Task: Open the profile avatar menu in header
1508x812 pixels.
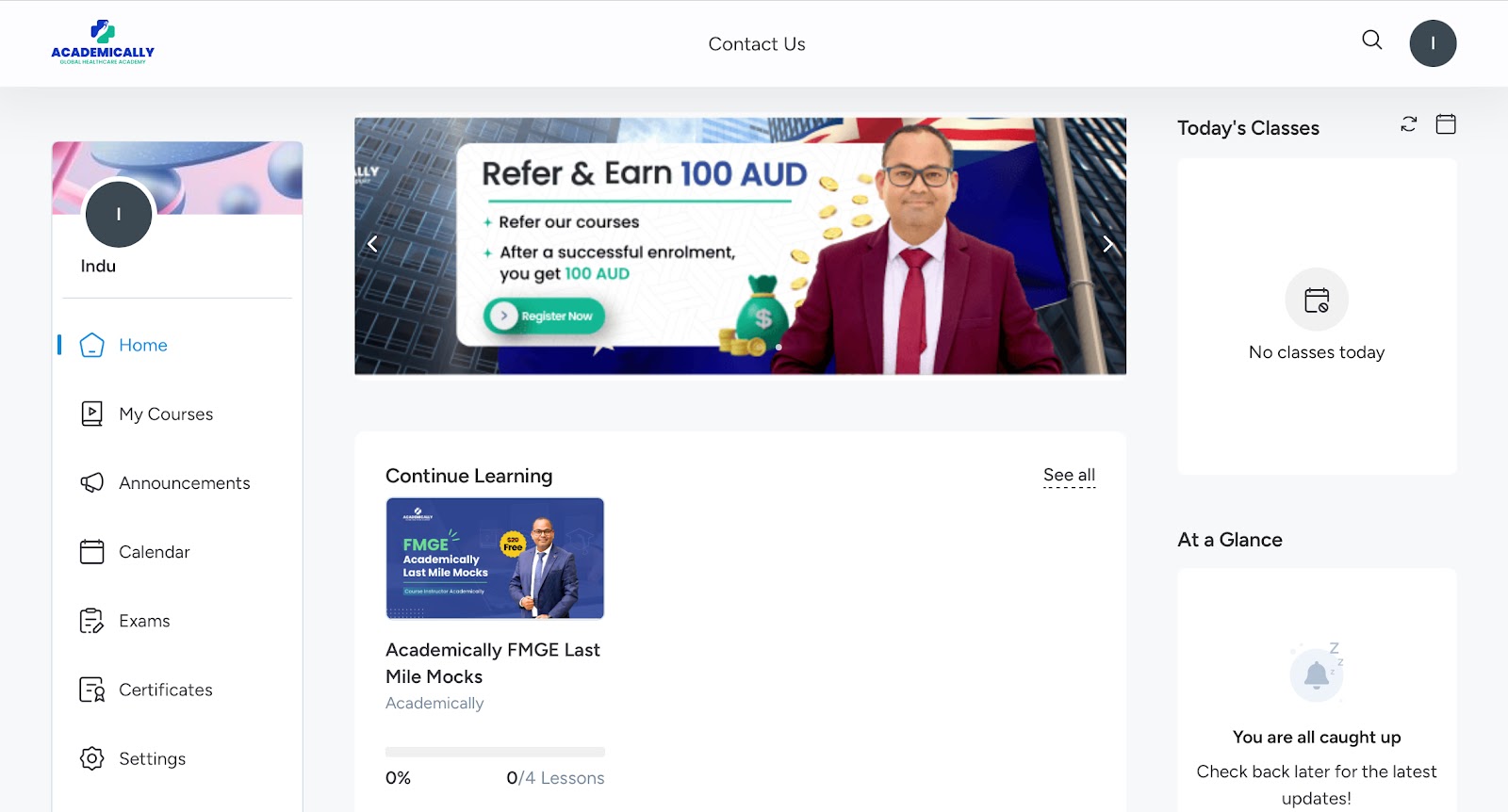Action: (x=1433, y=43)
